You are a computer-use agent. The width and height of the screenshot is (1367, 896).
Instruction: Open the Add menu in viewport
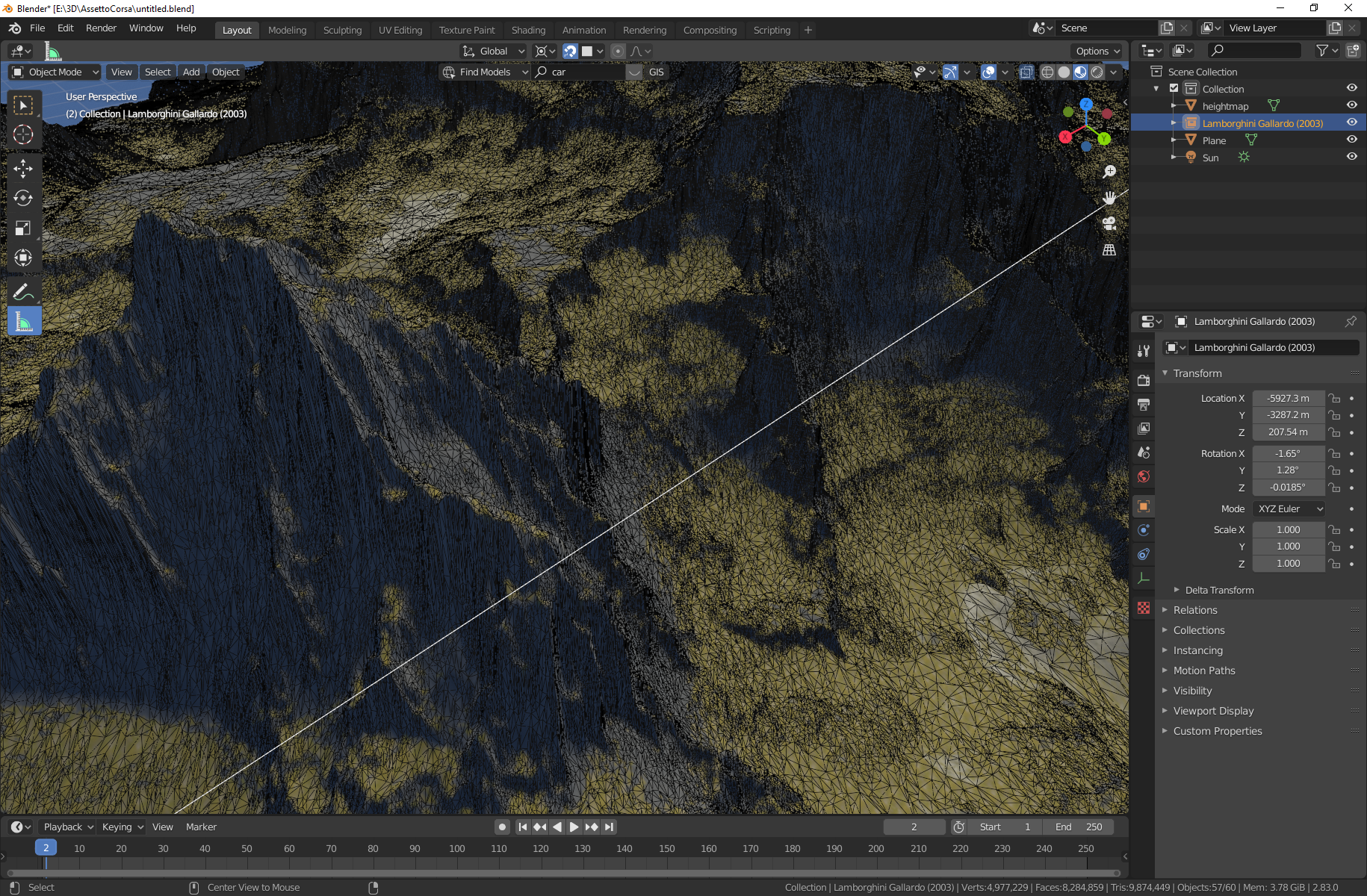[191, 72]
